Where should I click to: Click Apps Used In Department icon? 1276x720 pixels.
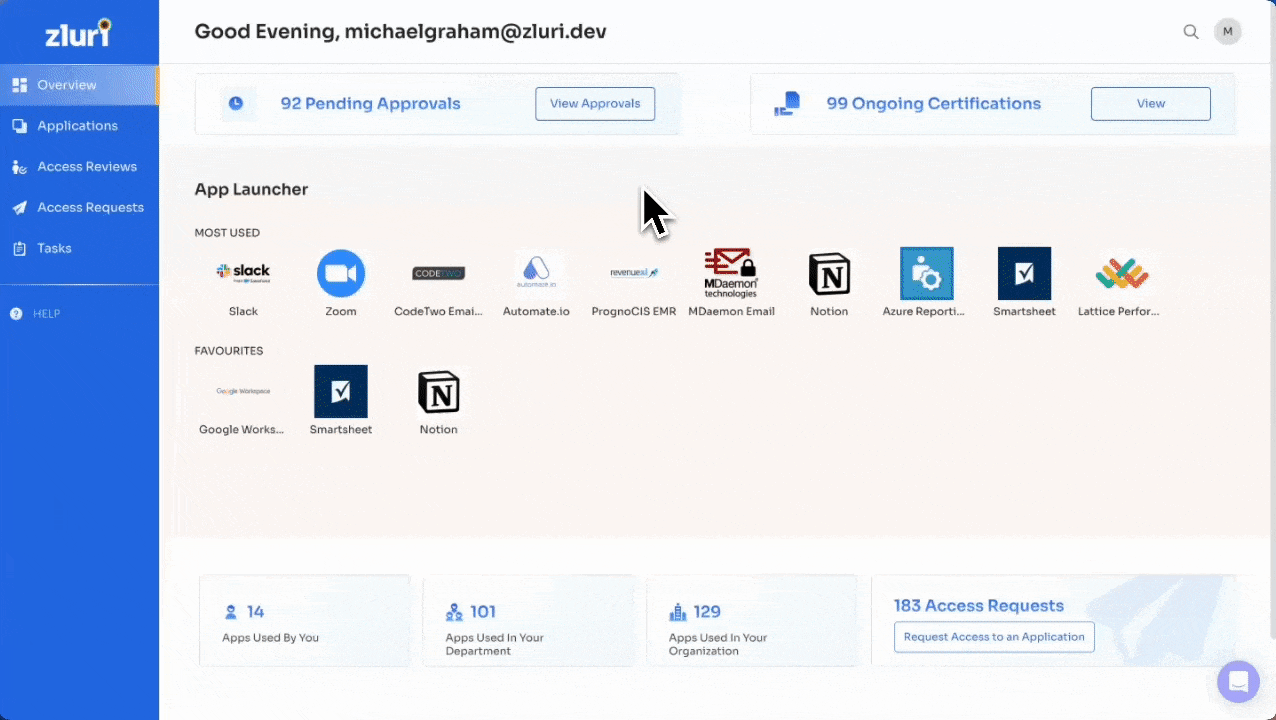click(x=455, y=611)
